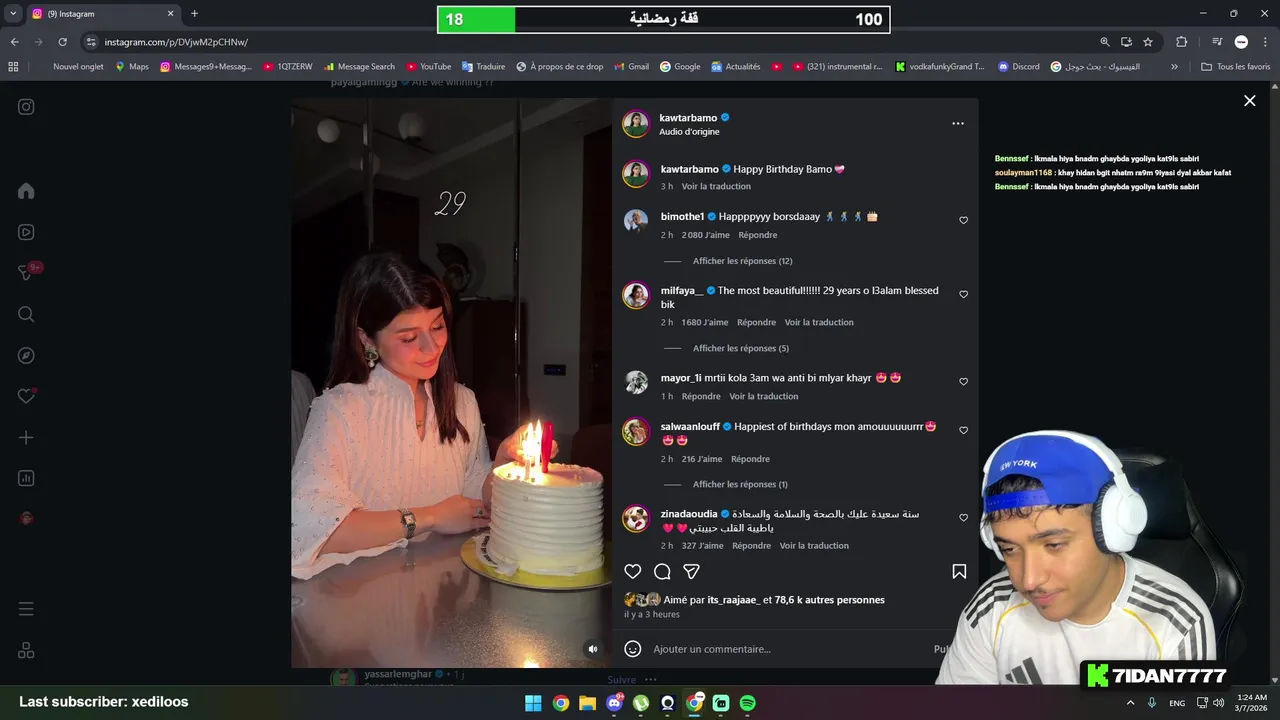The height and width of the screenshot is (720, 1280).
Task: Click the Instagram logo in sidebar
Action: [26, 107]
